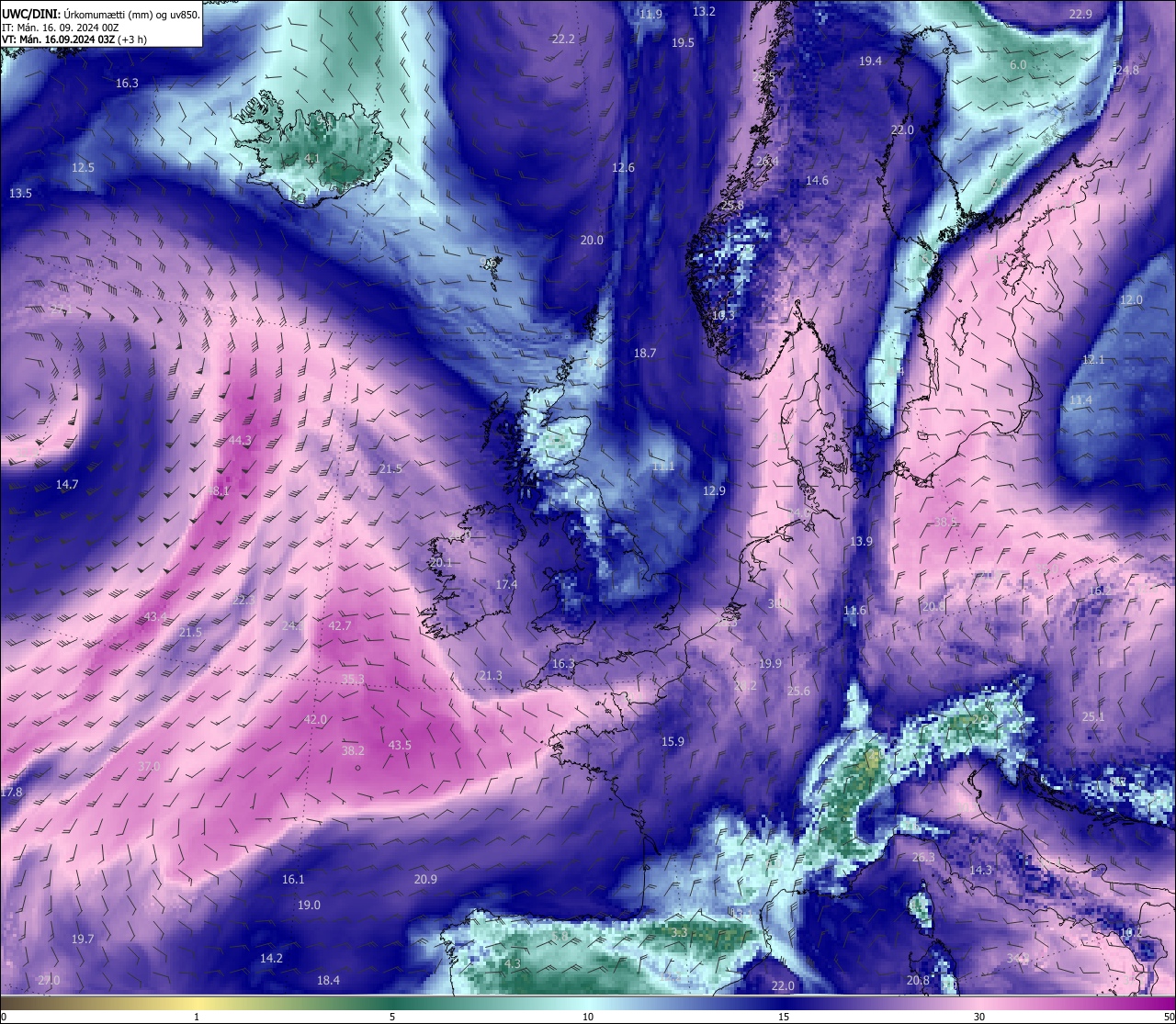Click the 15.9 value over France
This screenshot has width=1176, height=1024.
pos(673,741)
